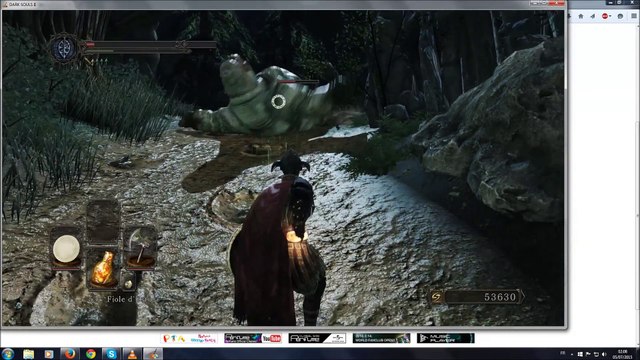The width and height of the screenshot is (640, 360).
Task: Click the player's red health bar
Action: [x=149, y=44]
